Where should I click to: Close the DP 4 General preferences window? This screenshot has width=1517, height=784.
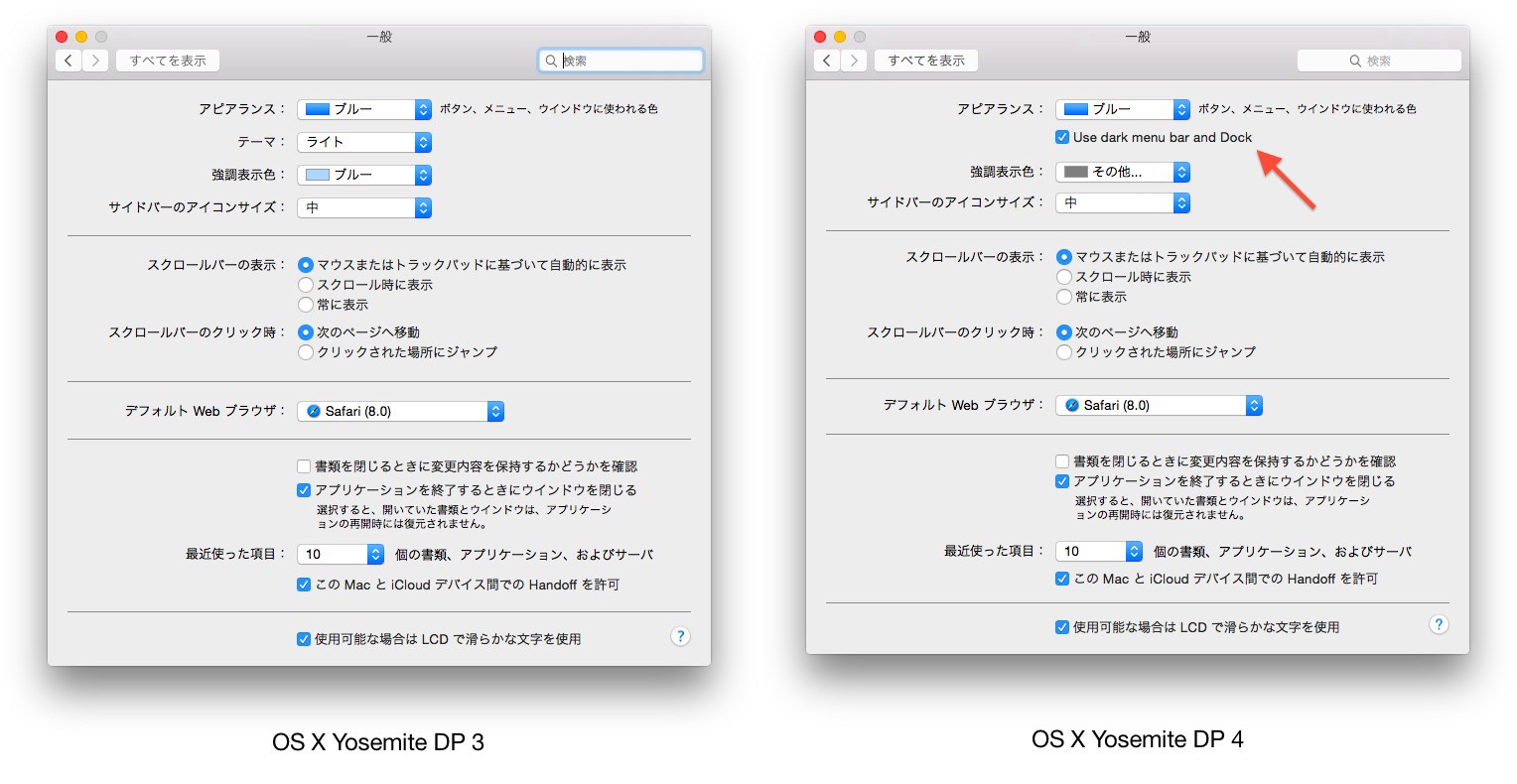point(820,37)
